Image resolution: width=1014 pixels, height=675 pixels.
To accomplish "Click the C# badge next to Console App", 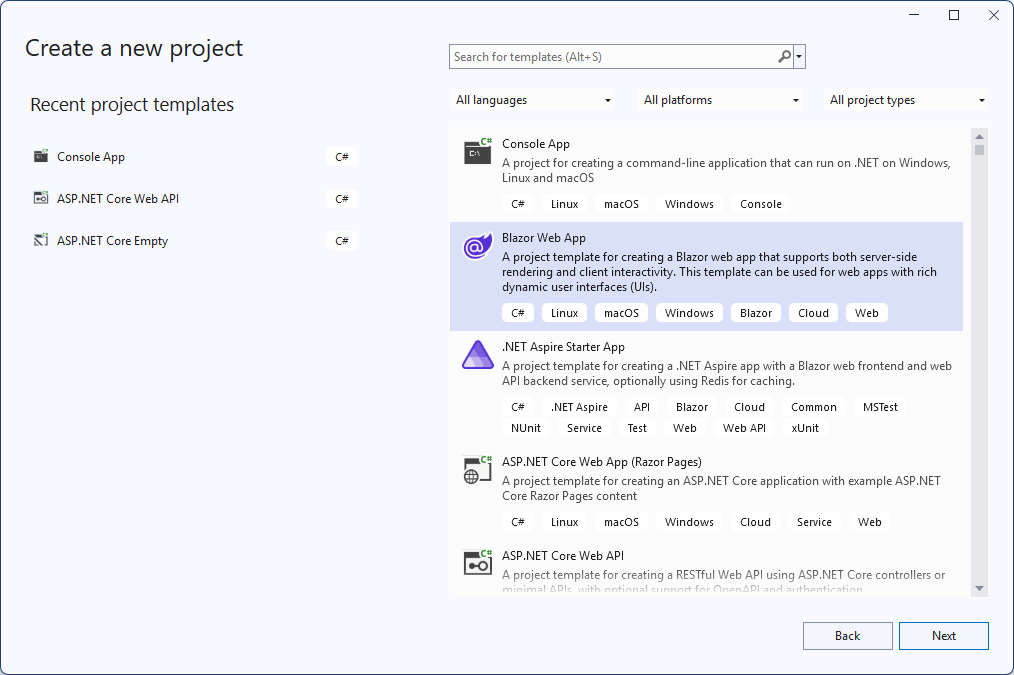I will 341,156.
